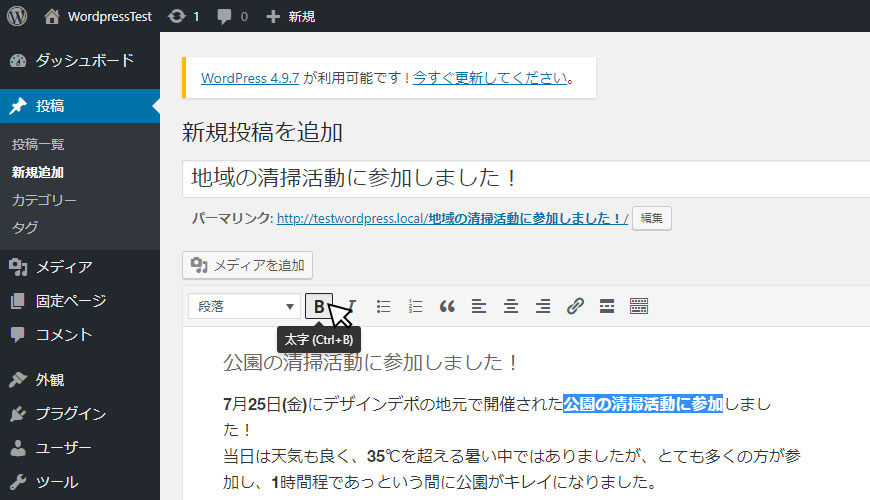
Task: Open ツール in the sidebar
Action: click(x=80, y=482)
